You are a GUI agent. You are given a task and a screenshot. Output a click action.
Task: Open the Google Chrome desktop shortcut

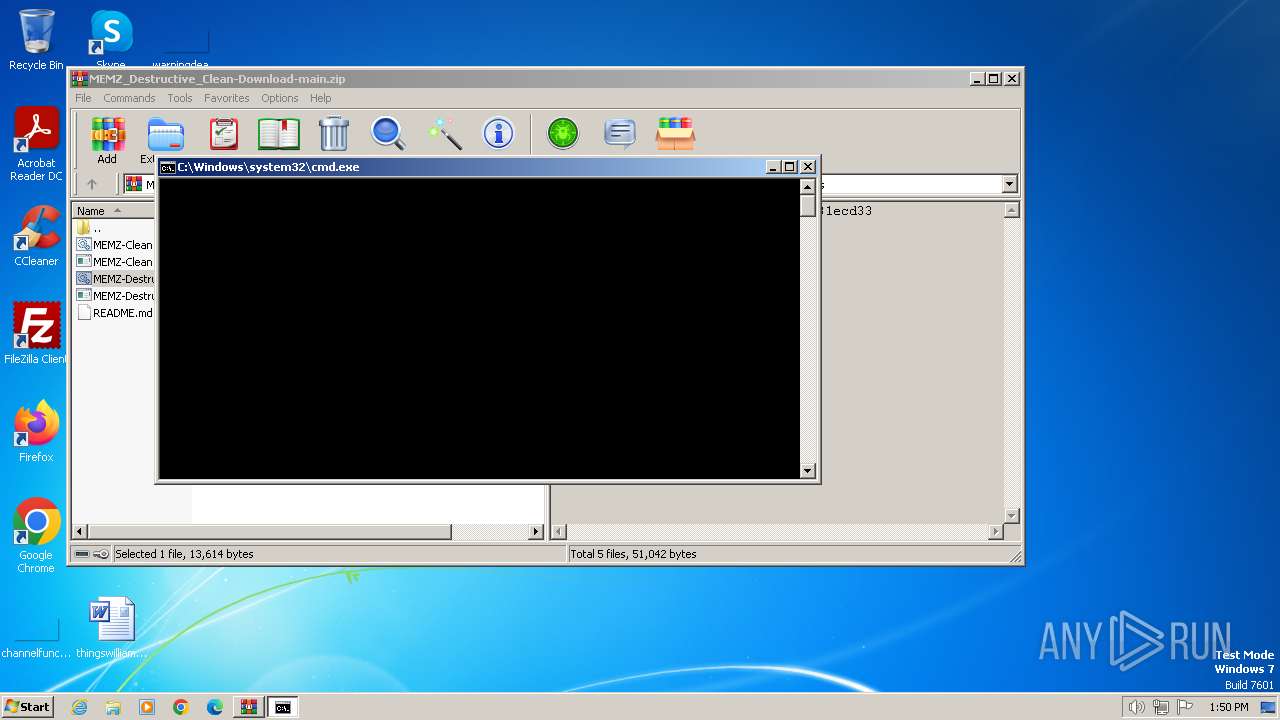tap(36, 536)
